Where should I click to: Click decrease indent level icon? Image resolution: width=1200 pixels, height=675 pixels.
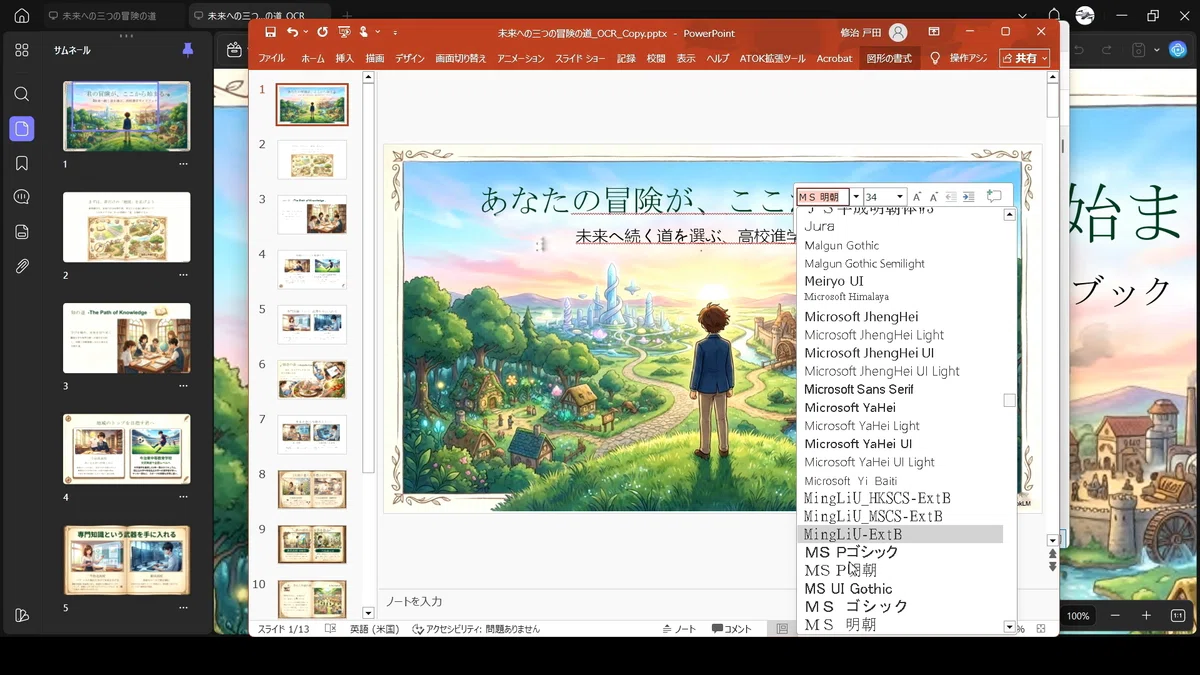pos(951,197)
